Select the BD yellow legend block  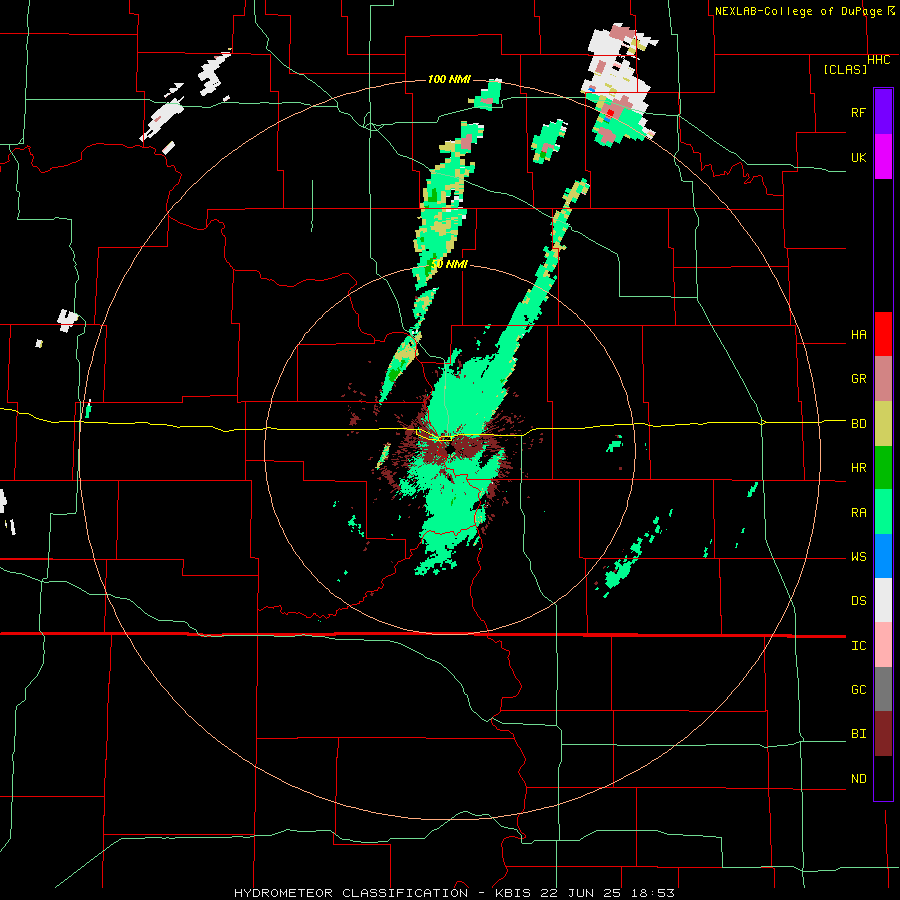click(883, 424)
